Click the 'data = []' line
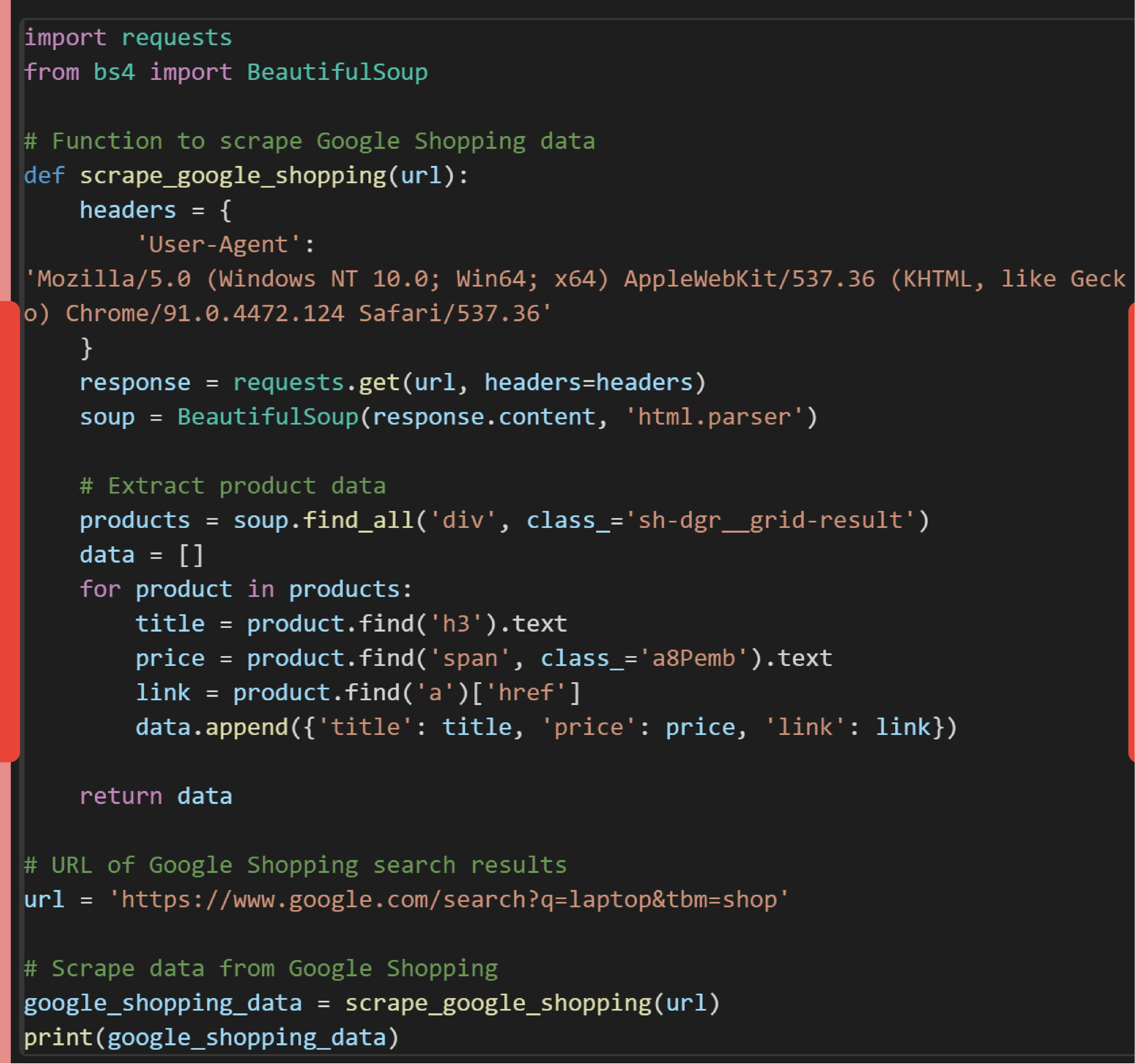This screenshot has height=1064, width=1135. click(142, 555)
